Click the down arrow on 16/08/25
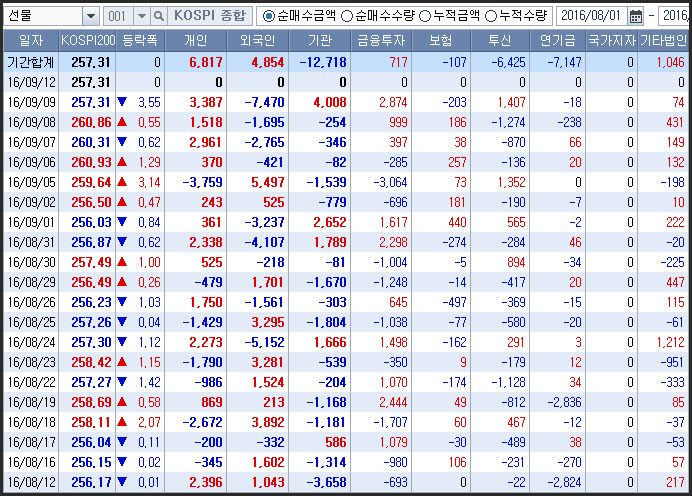 click(x=122, y=322)
